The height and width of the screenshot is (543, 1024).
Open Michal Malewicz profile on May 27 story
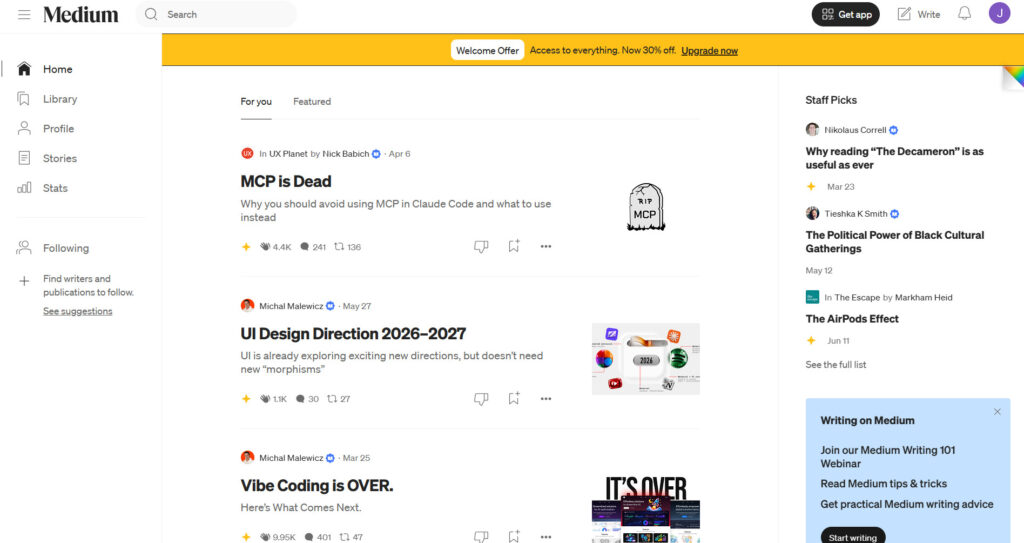click(x=291, y=306)
